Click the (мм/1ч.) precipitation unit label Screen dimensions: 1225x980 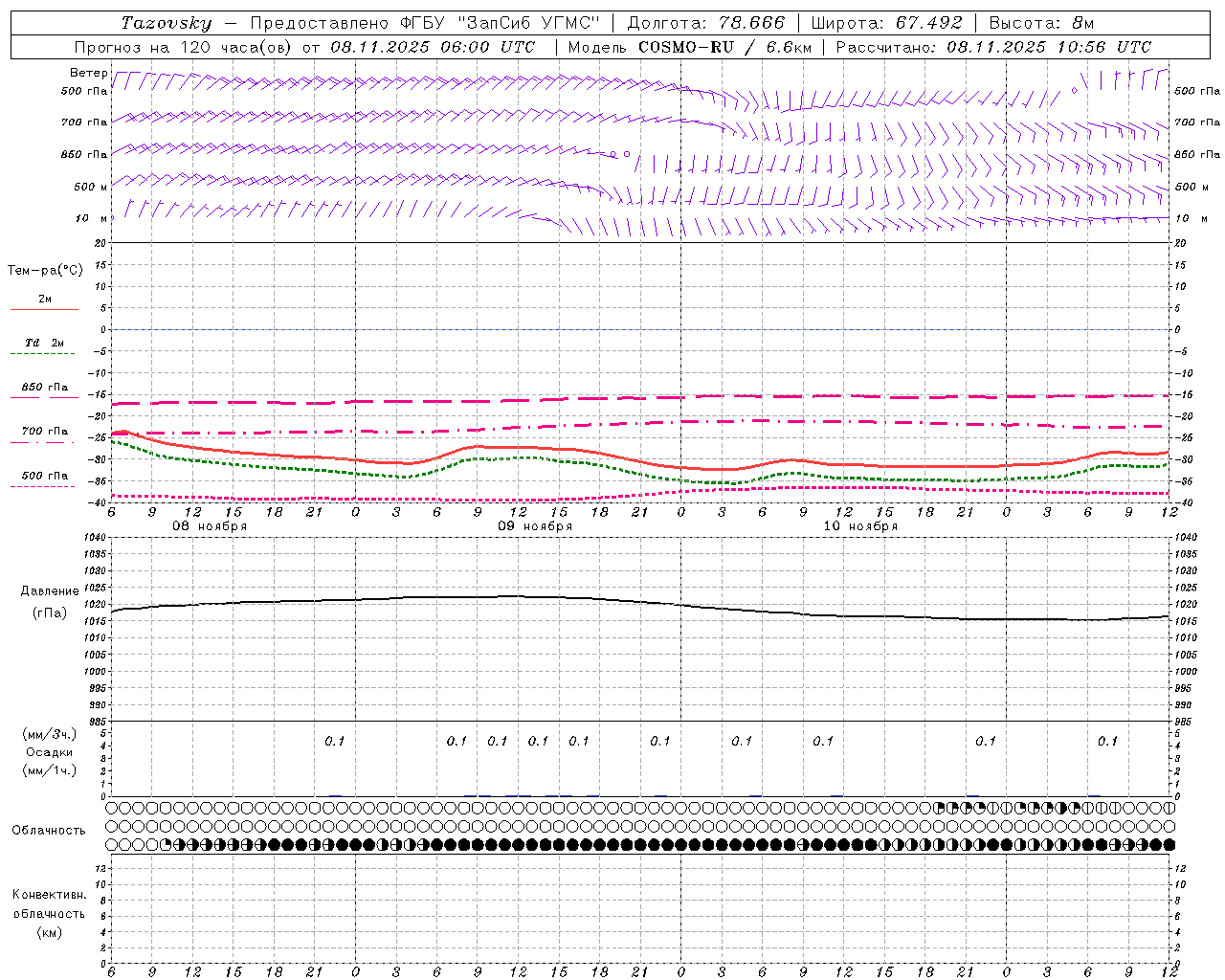pos(50,770)
